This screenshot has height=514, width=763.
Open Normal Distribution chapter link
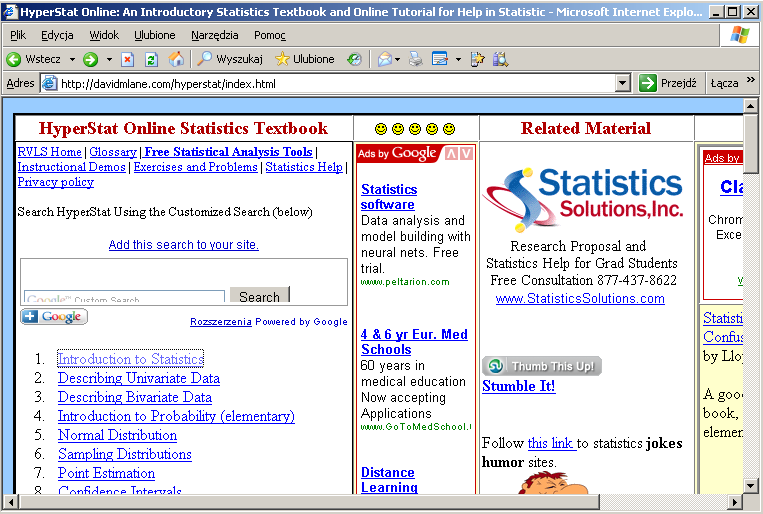pos(117,435)
